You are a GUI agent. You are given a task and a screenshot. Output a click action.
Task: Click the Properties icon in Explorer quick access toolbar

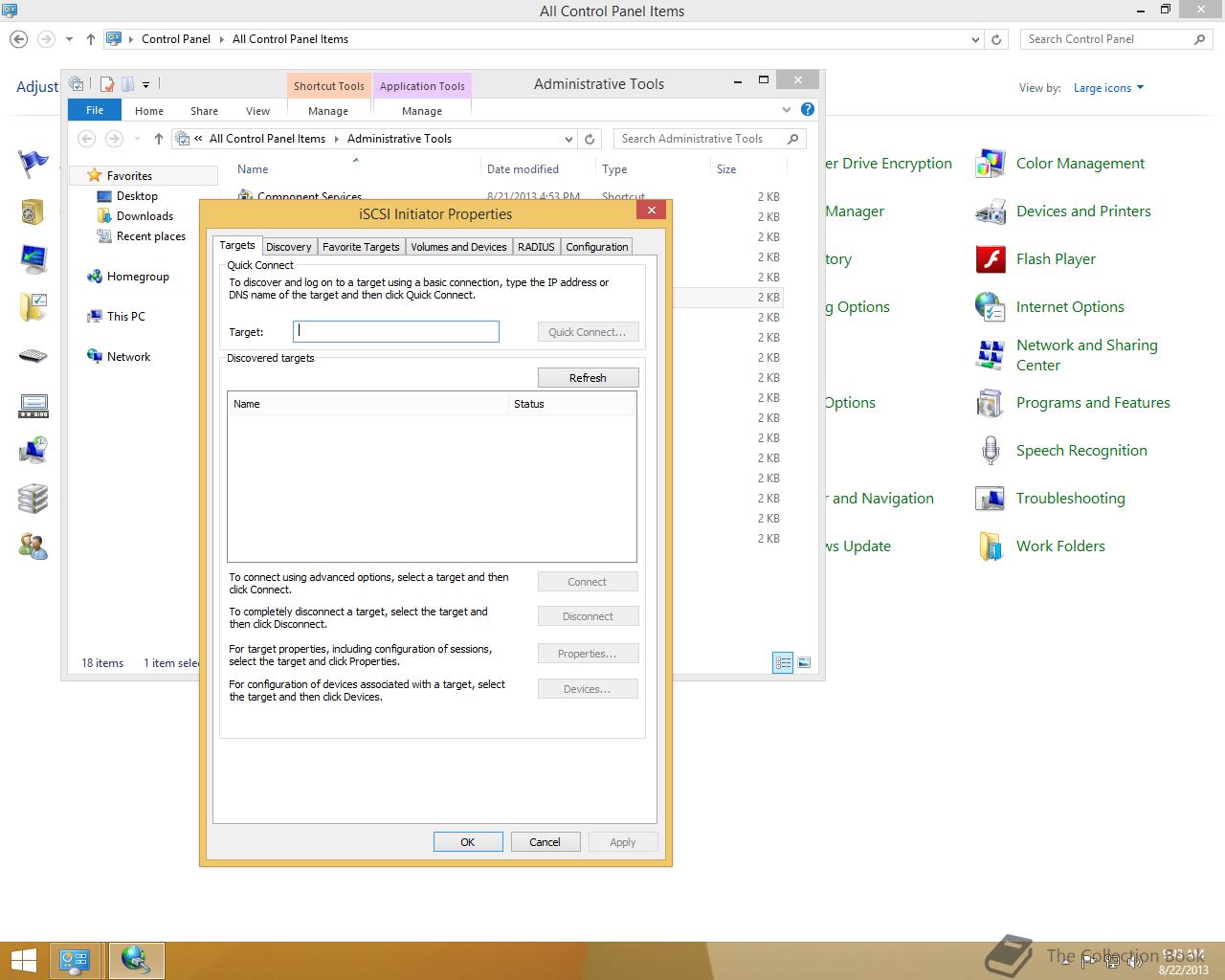click(x=107, y=84)
